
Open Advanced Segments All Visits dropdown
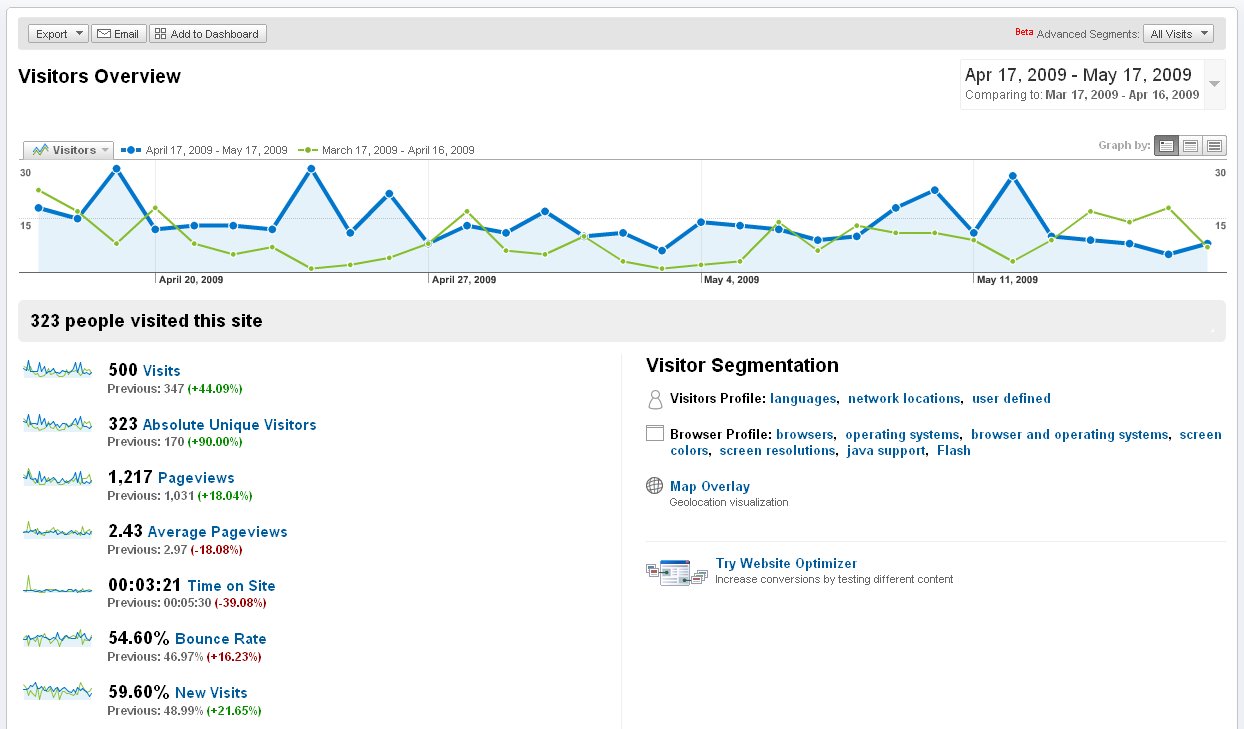[x=1178, y=34]
